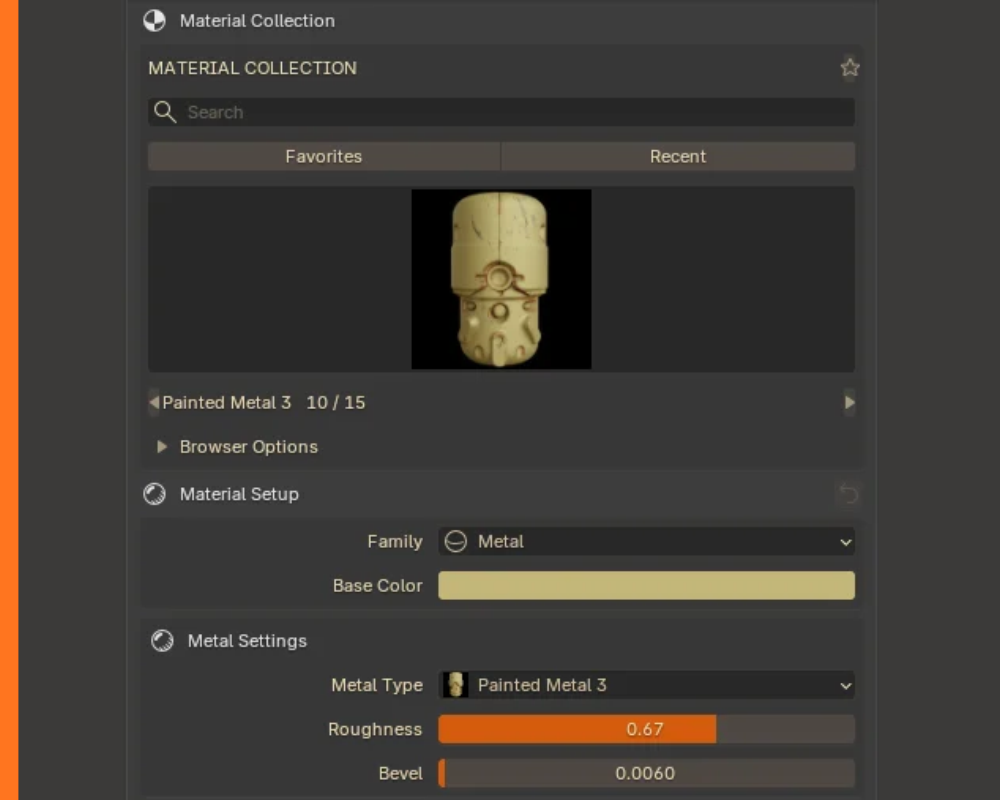Show Recent materials
This screenshot has width=1000, height=800.
pyautogui.click(x=678, y=156)
